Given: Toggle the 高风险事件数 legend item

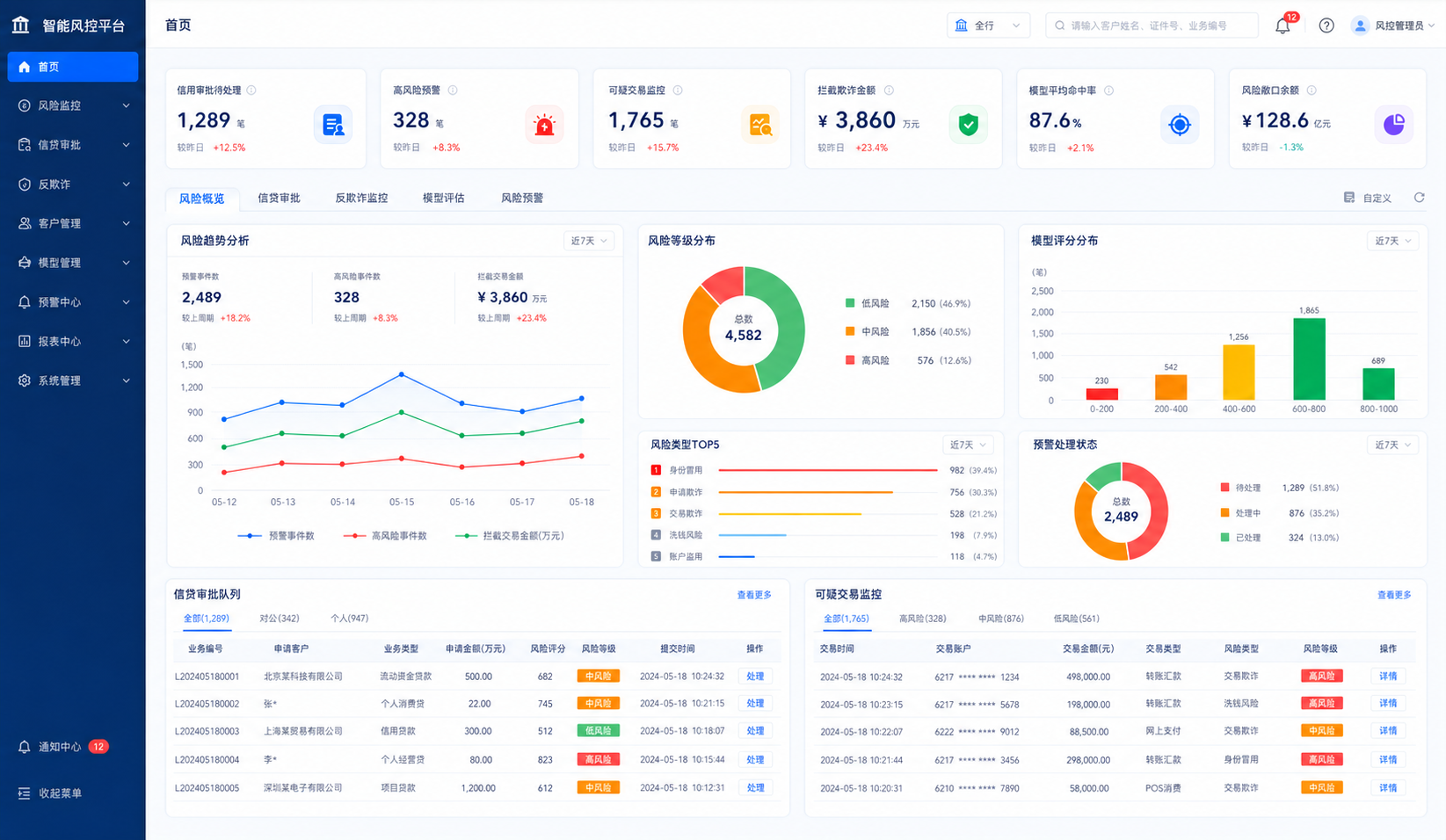Looking at the screenshot, I should pos(385,535).
